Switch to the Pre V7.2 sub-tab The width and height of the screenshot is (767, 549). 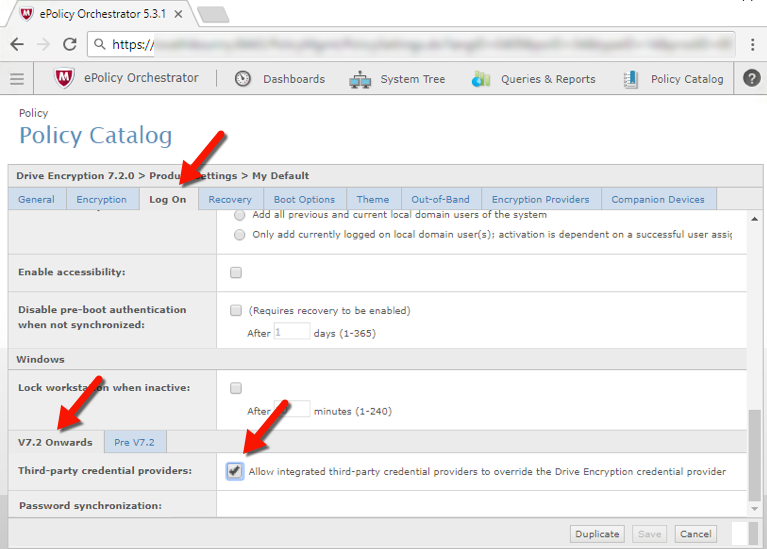pyautogui.click(x=135, y=442)
